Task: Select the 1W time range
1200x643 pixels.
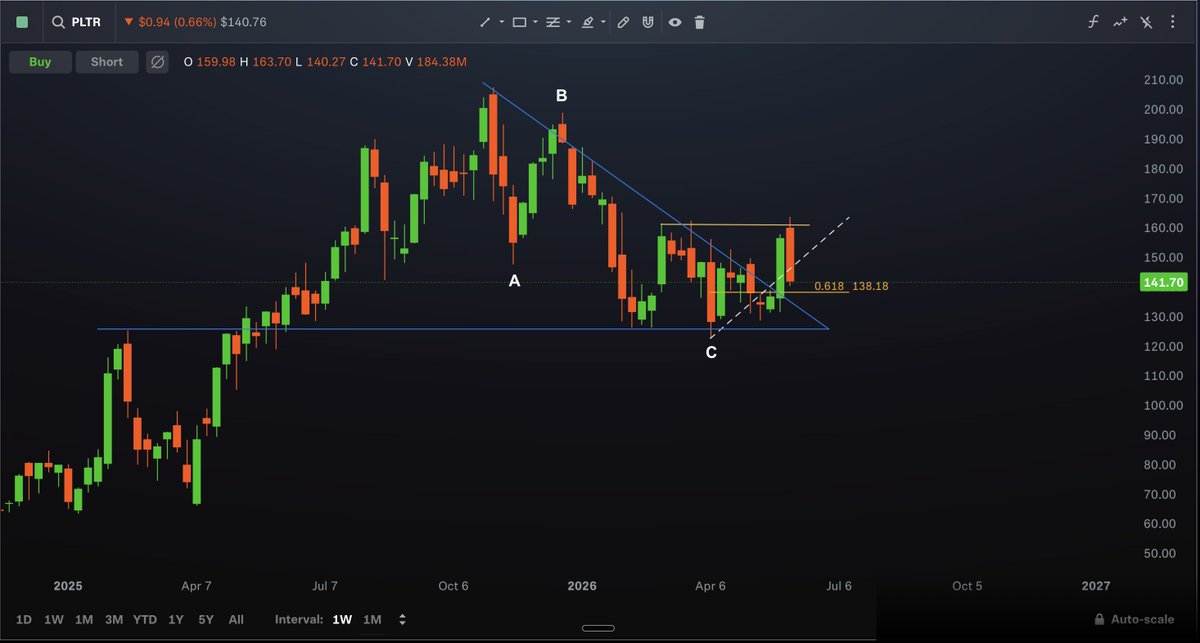Action: tap(54, 620)
